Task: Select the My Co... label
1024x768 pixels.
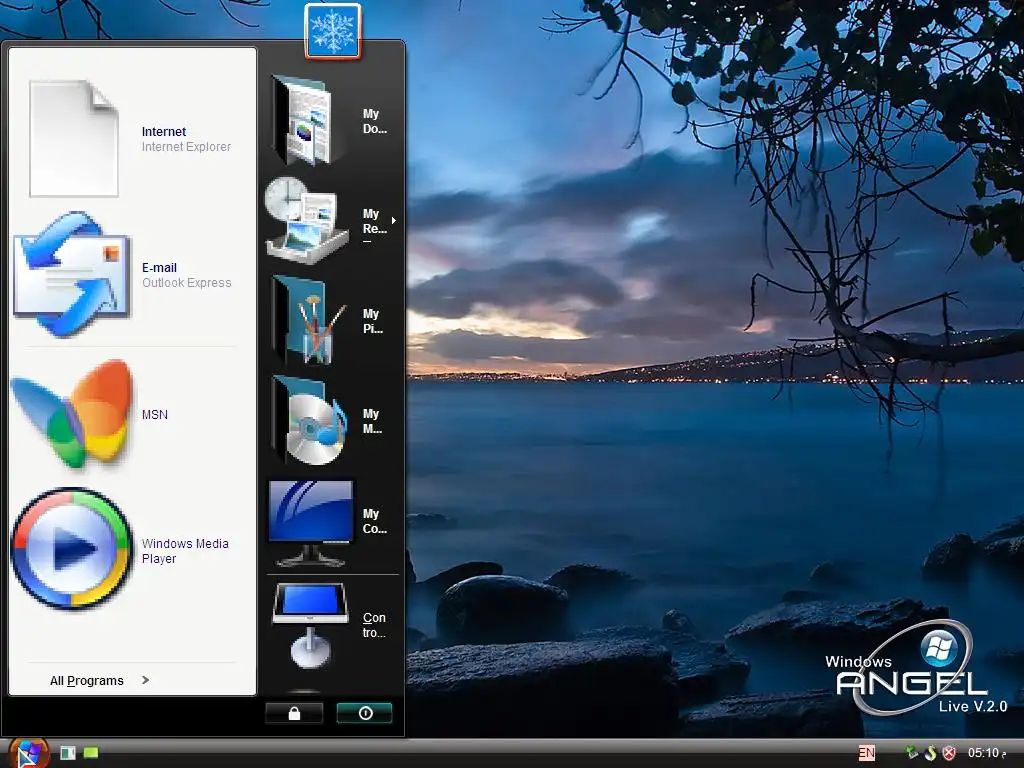Action: 375,521
